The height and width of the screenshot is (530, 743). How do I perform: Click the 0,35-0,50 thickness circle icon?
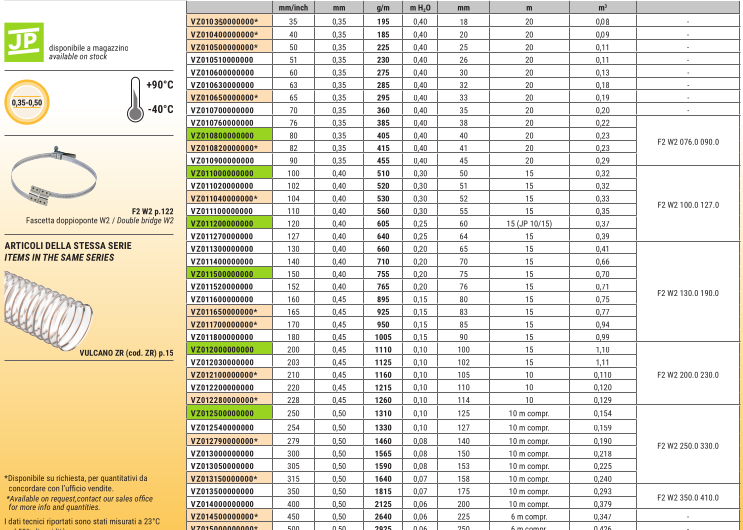click(27, 103)
